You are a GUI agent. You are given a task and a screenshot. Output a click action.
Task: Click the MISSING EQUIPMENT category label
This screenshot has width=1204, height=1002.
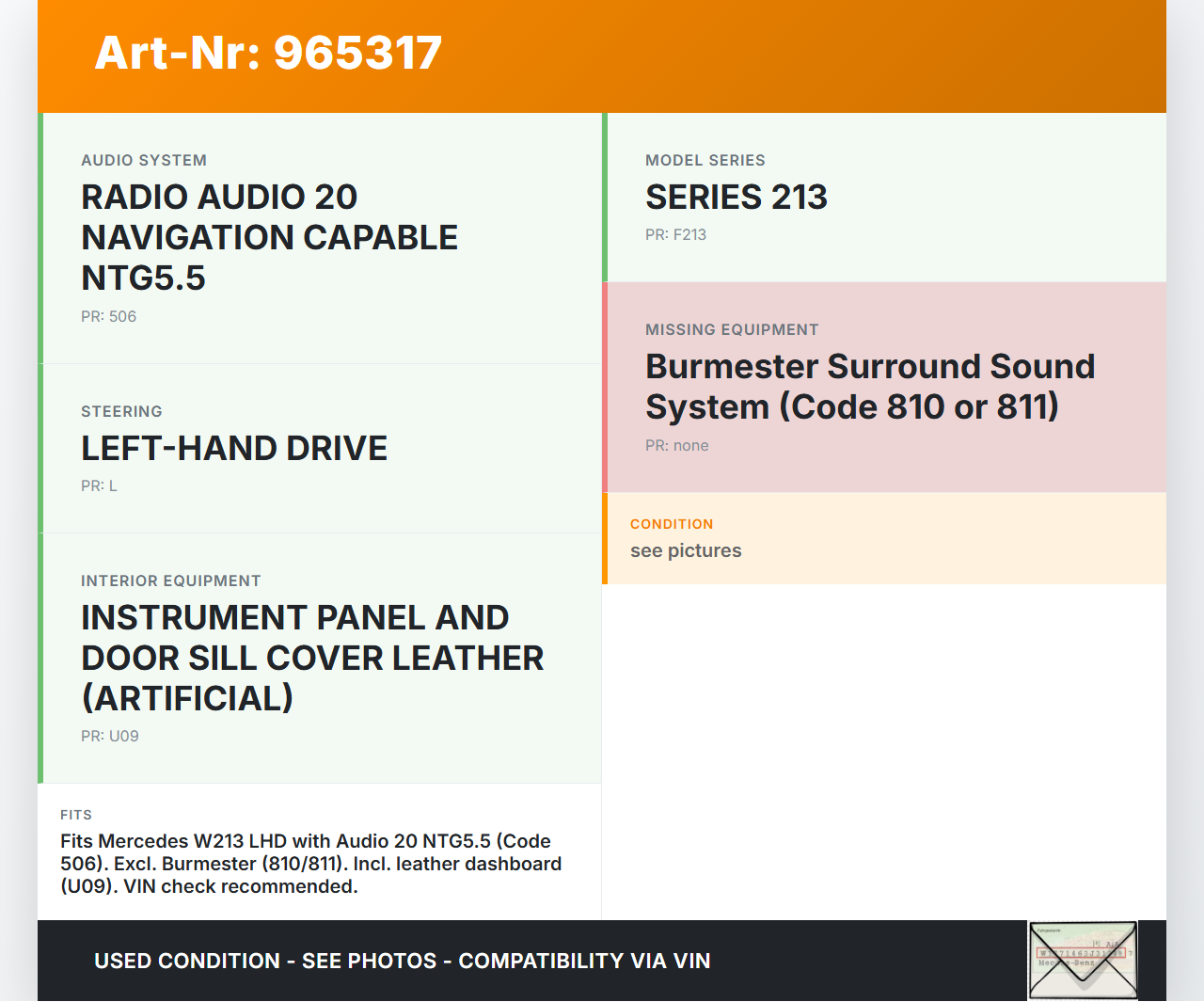pyautogui.click(x=732, y=330)
